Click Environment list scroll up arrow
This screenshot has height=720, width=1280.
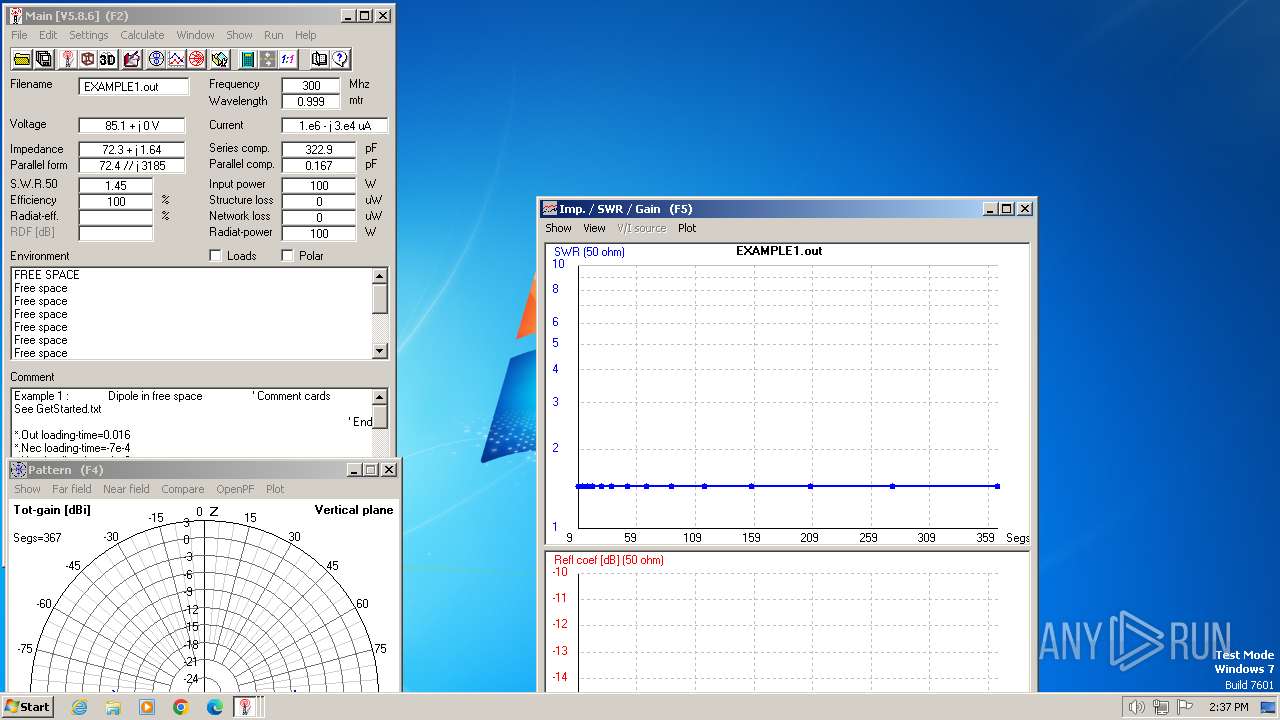click(x=380, y=276)
